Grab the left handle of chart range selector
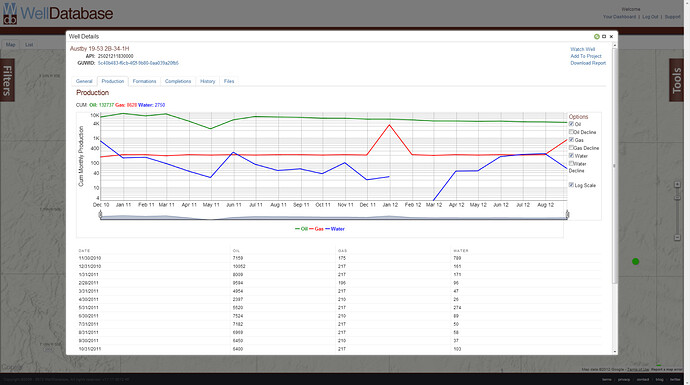This screenshot has height=385, width=690. [100, 214]
